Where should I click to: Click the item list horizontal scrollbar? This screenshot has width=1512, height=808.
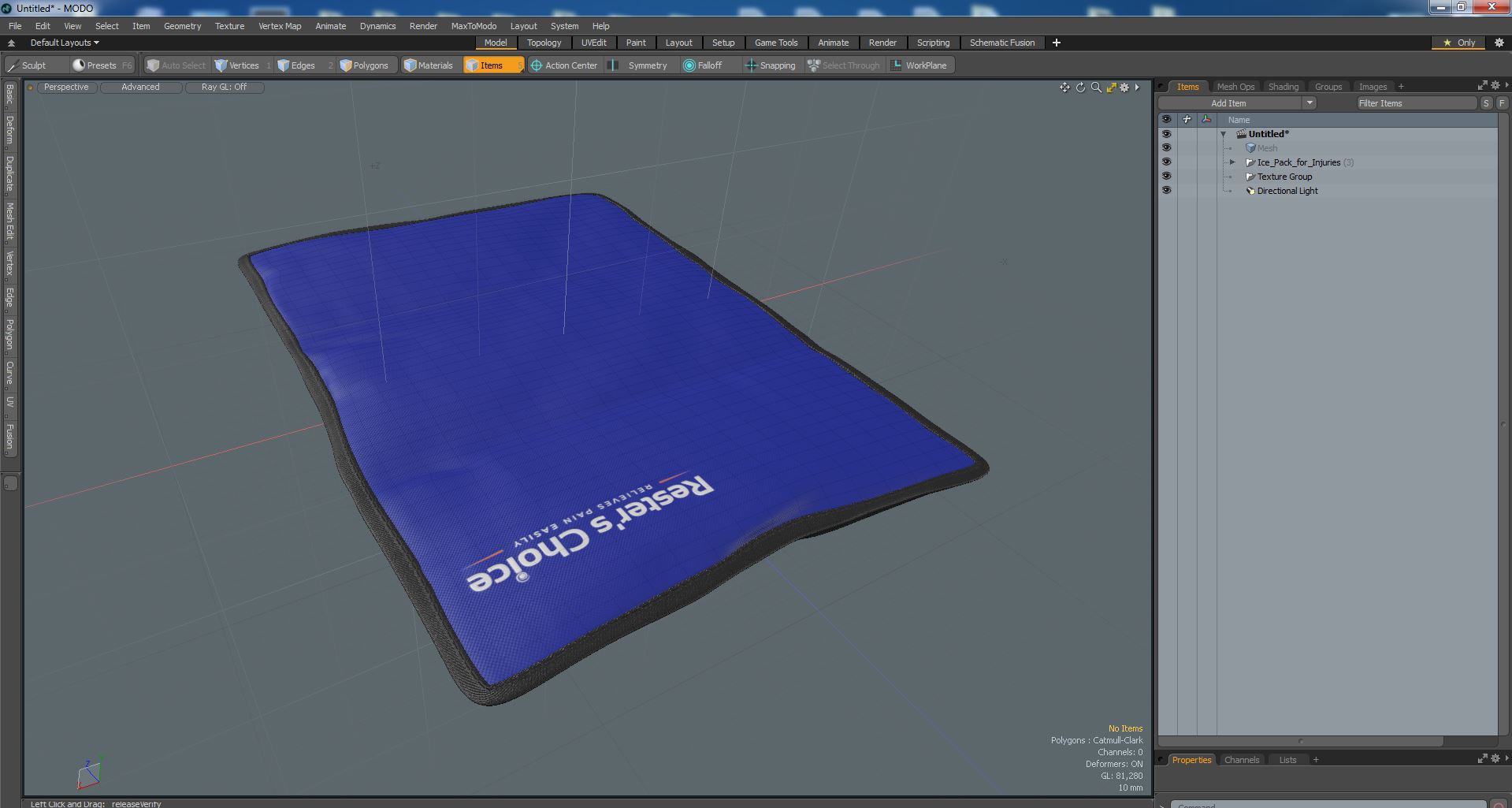pyautogui.click(x=1300, y=741)
